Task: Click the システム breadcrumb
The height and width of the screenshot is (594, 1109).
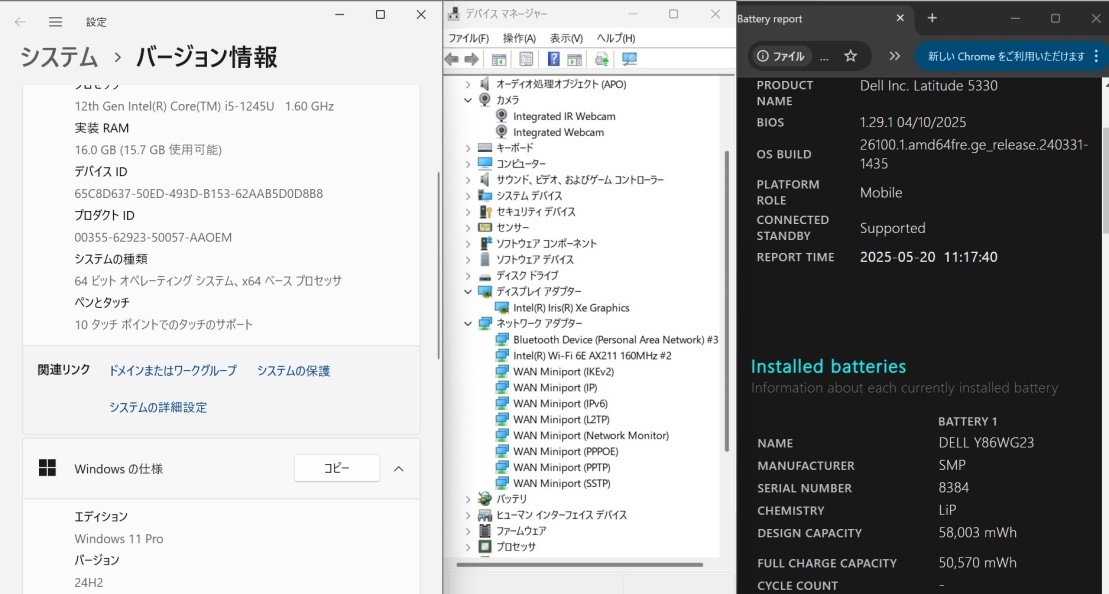Action: pyautogui.click(x=59, y=57)
